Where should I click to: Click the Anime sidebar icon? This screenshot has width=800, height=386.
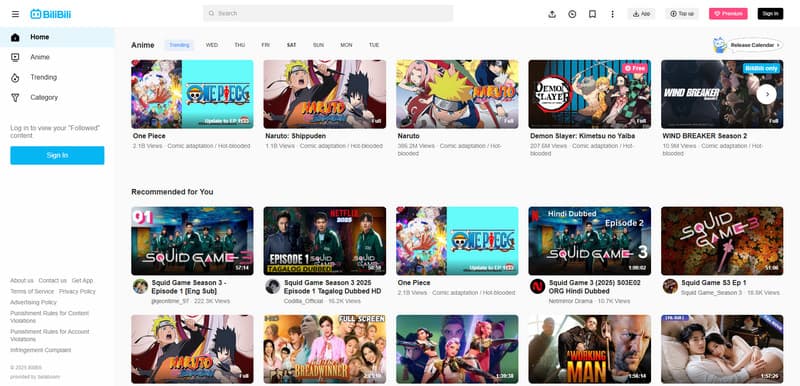(x=15, y=57)
